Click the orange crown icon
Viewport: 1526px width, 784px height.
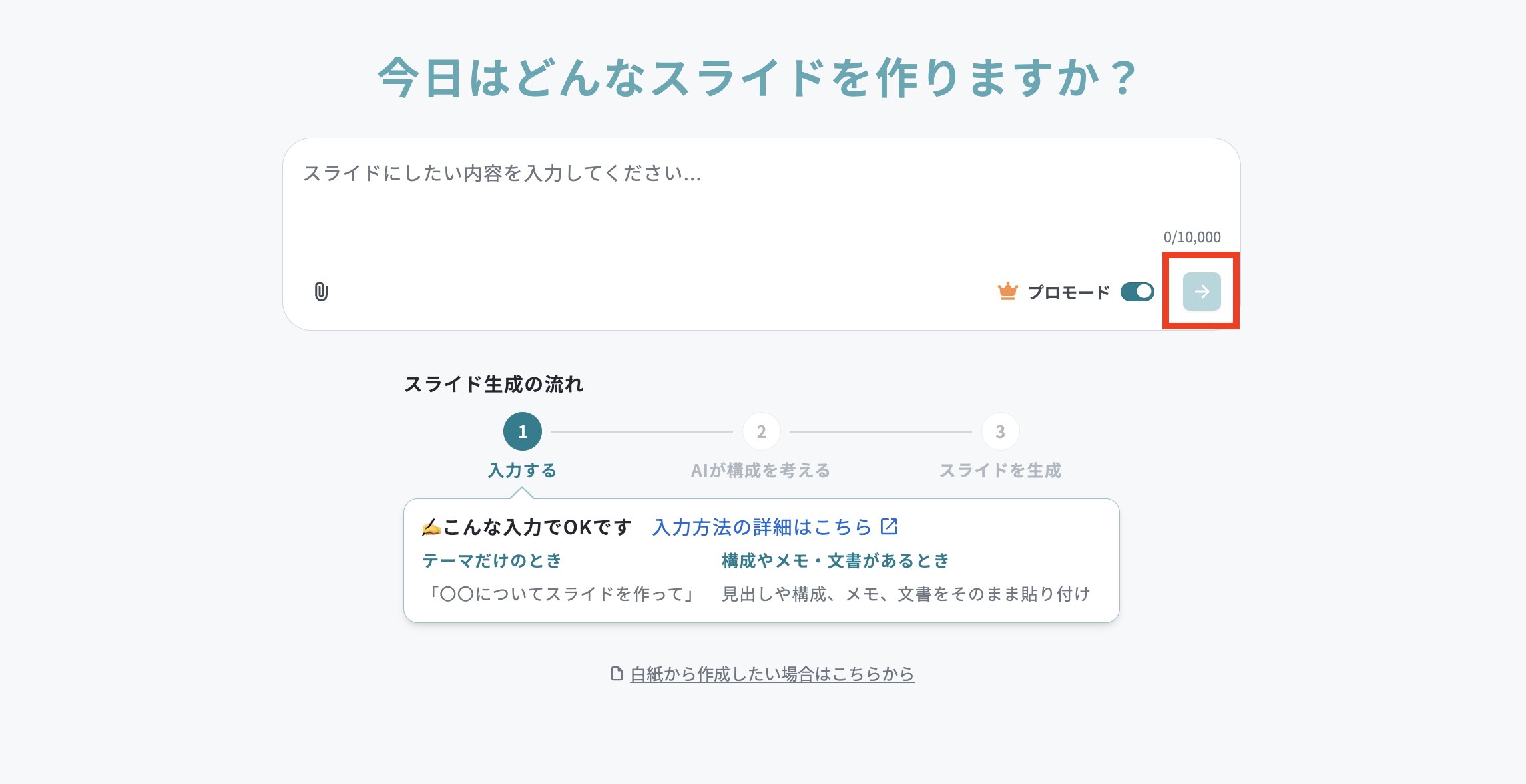click(1008, 292)
